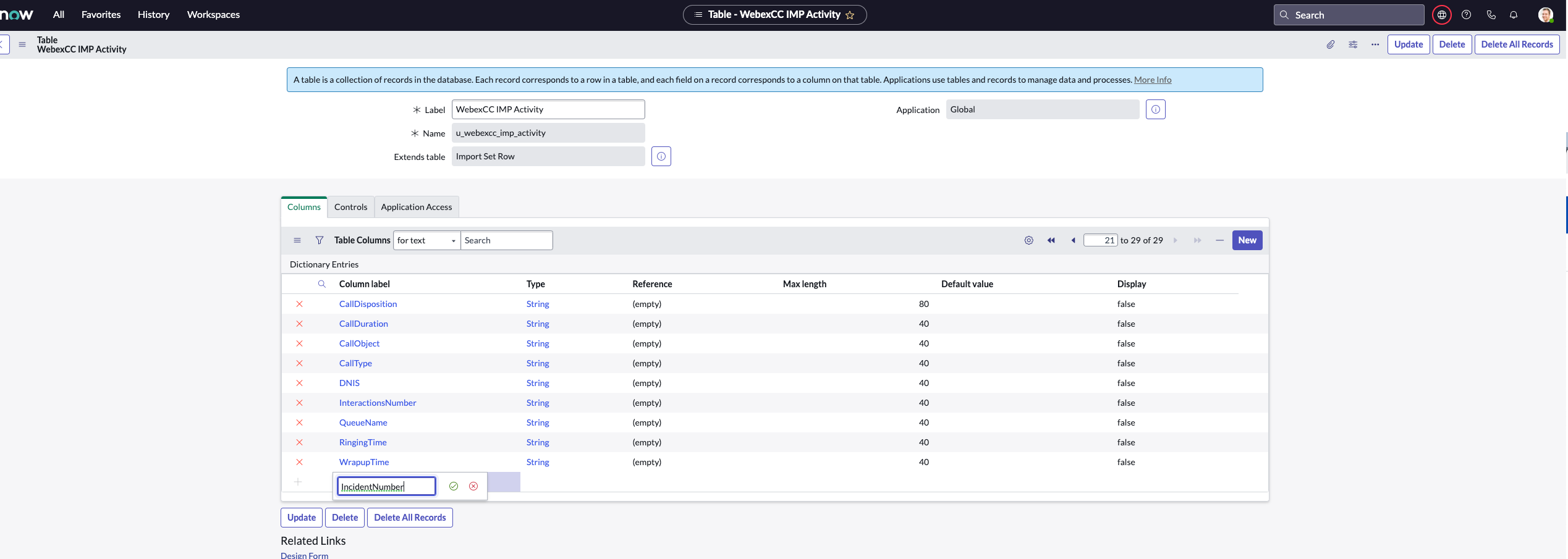The height and width of the screenshot is (559, 1568).
Task: Open notifications bell icon
Action: tap(1514, 15)
